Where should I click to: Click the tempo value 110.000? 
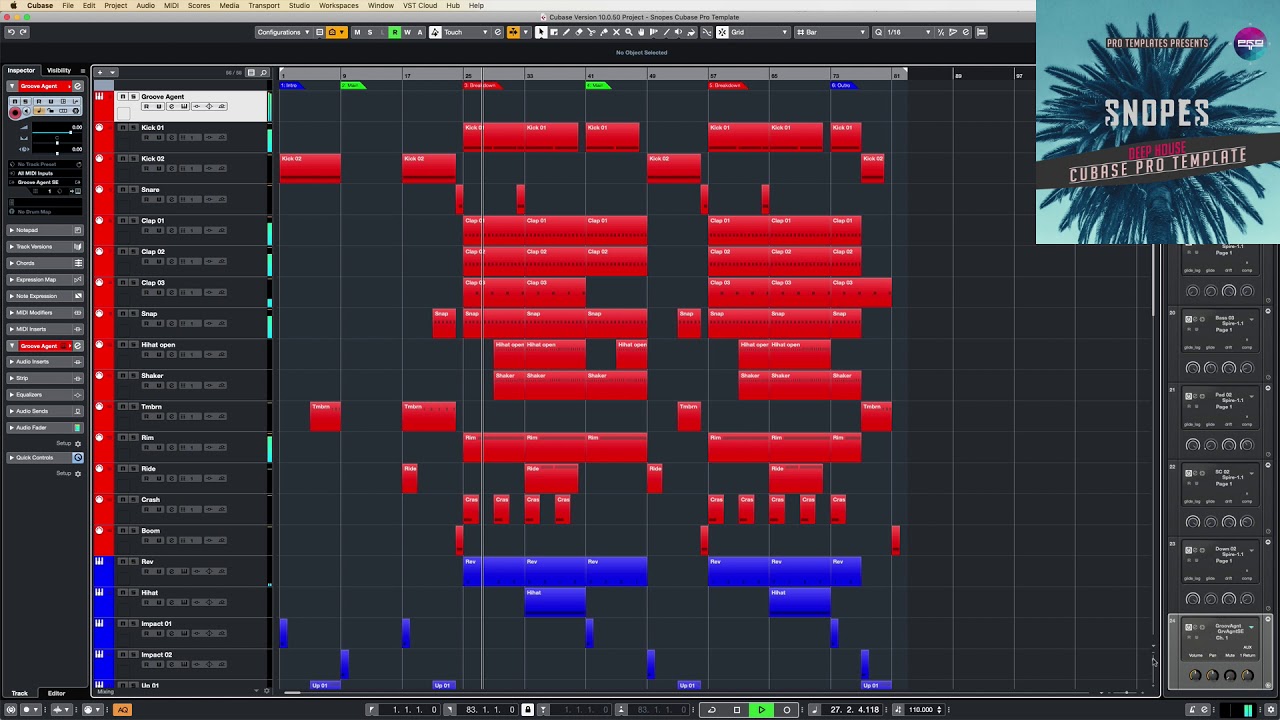(x=921, y=710)
